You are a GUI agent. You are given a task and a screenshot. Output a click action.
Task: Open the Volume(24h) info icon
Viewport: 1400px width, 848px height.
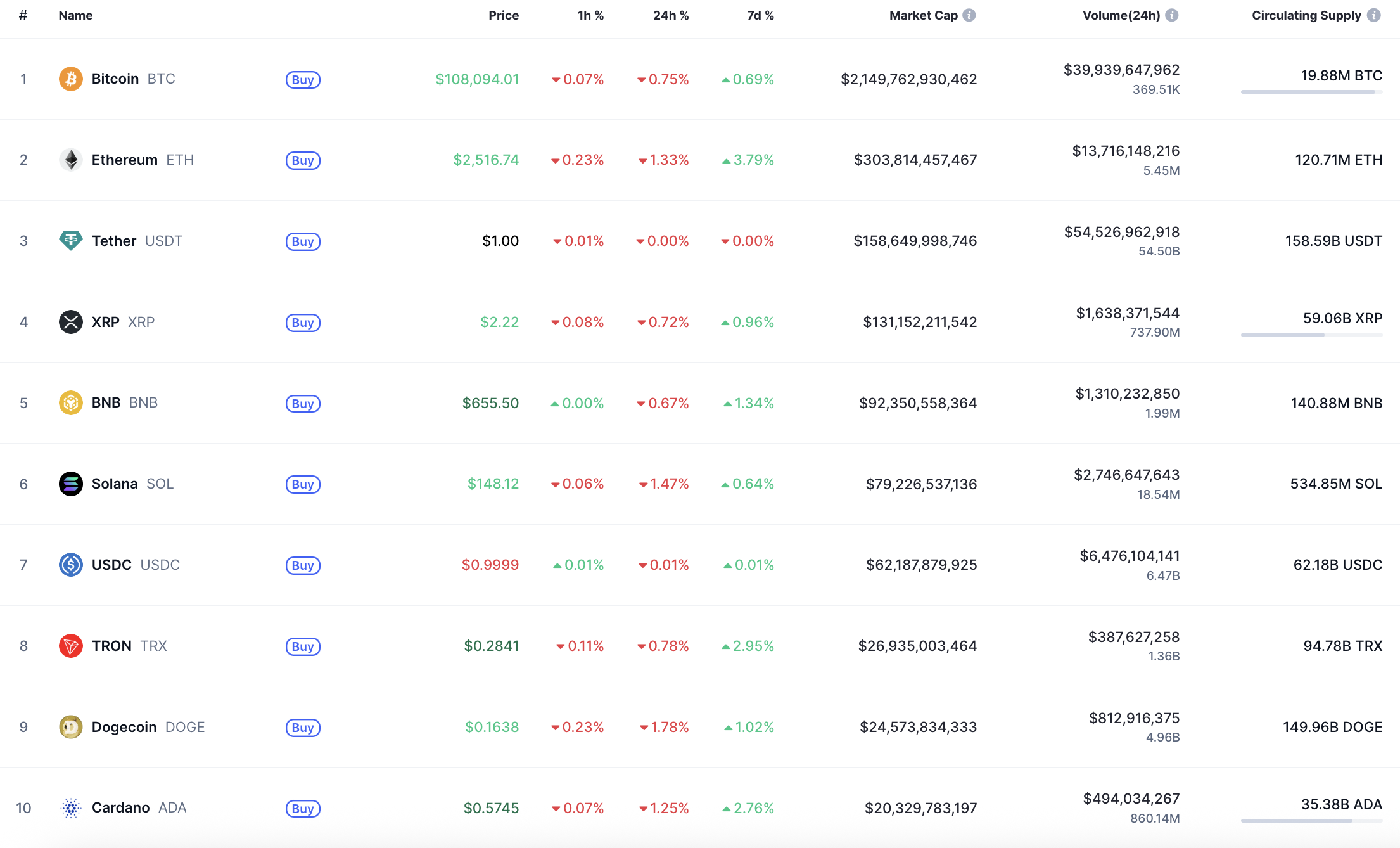pos(1172,15)
